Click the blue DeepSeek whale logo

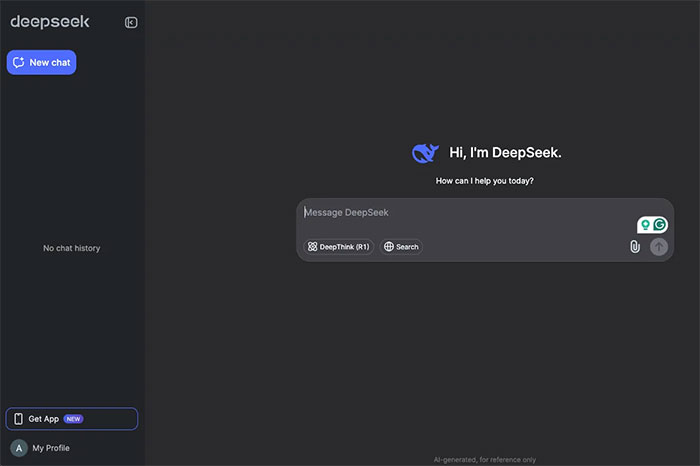click(425, 153)
